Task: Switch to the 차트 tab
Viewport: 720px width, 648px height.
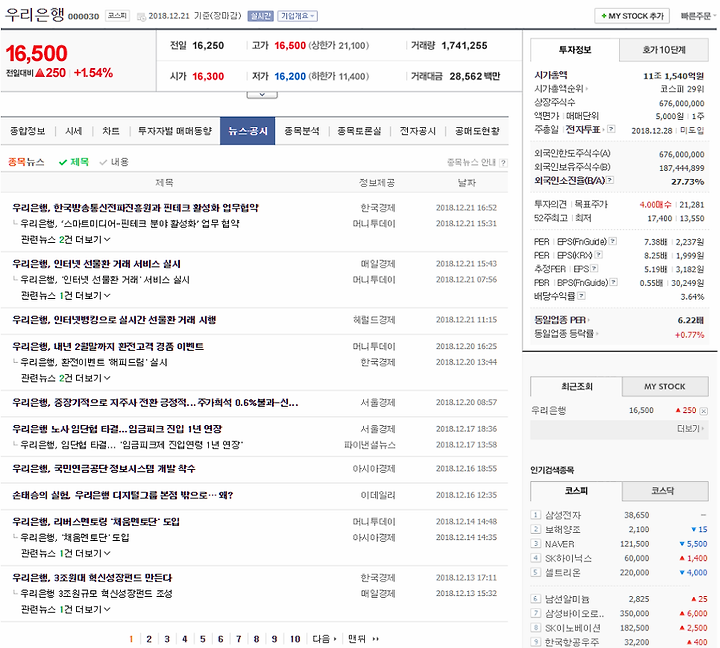Action: tap(111, 131)
